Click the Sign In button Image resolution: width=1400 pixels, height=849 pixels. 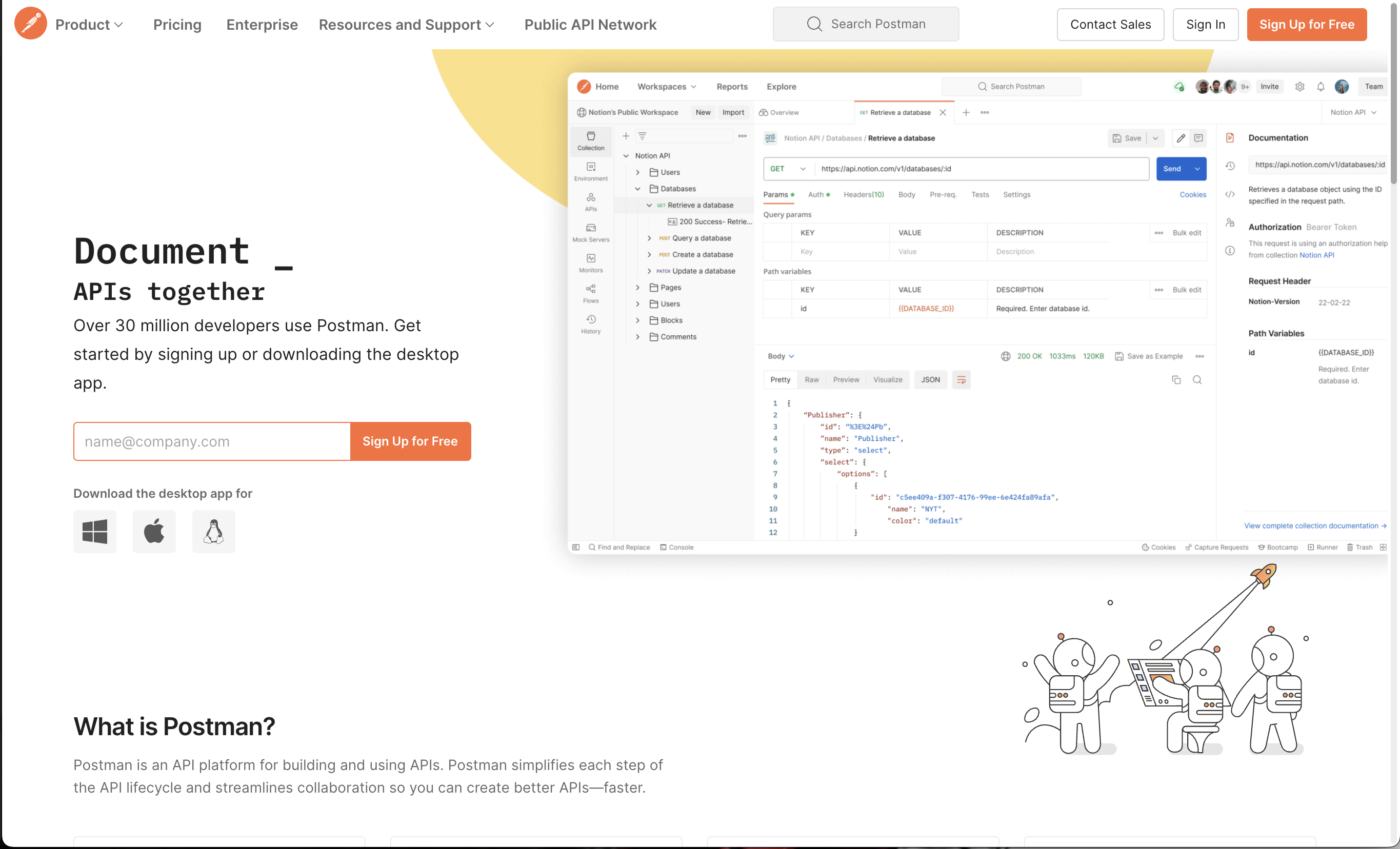coord(1205,25)
